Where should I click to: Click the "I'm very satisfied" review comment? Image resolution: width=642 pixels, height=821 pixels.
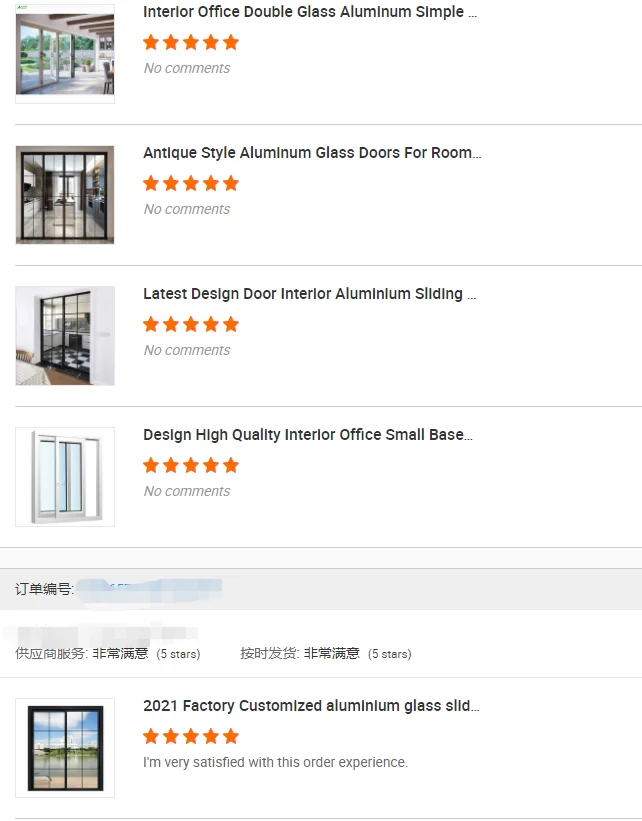click(275, 762)
